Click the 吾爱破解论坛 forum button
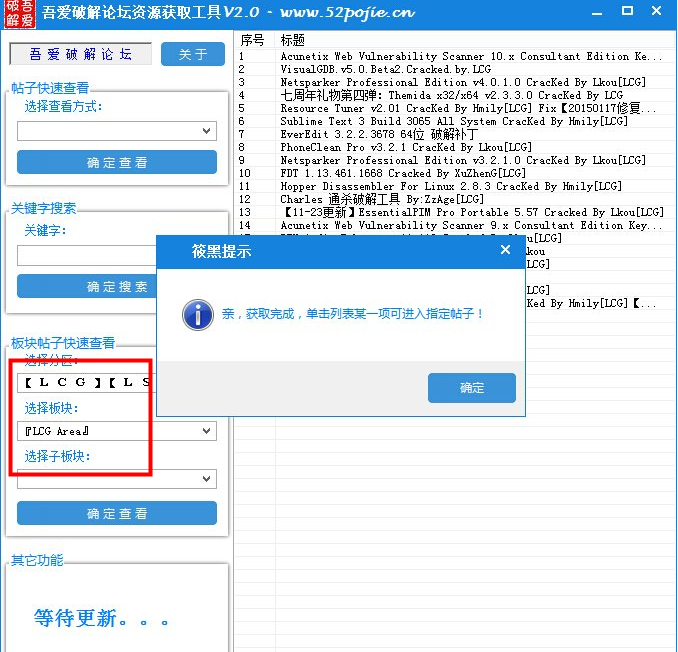The height and width of the screenshot is (652, 678). coord(80,54)
